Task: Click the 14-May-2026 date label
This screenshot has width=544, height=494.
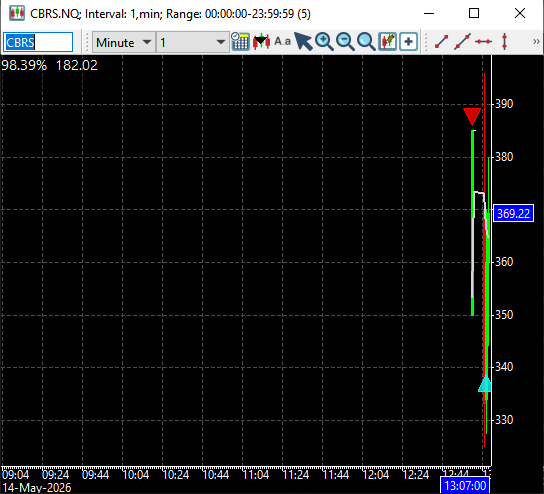Action: click(x=36, y=487)
